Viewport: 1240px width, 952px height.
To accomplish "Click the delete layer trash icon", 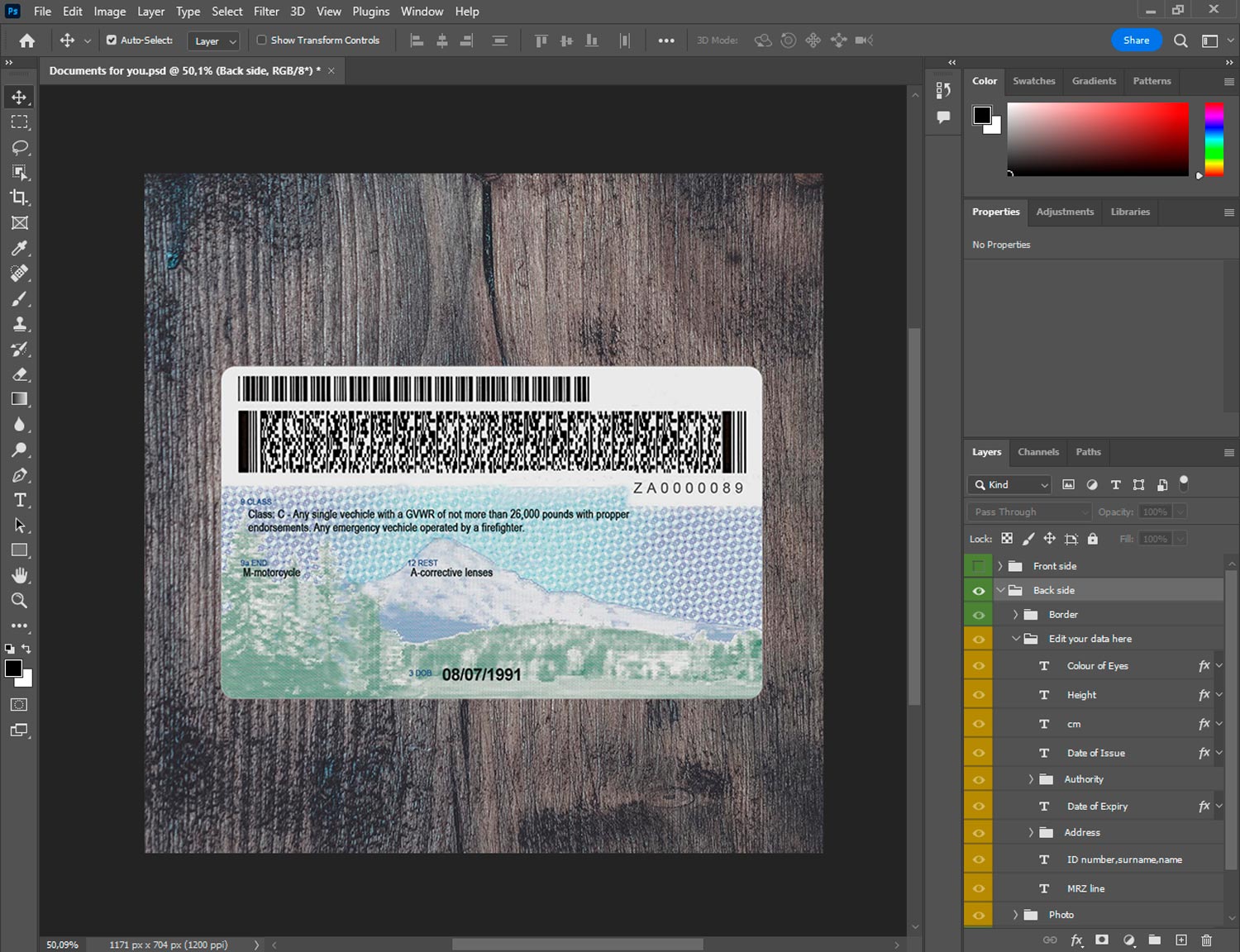I will coord(1206,940).
